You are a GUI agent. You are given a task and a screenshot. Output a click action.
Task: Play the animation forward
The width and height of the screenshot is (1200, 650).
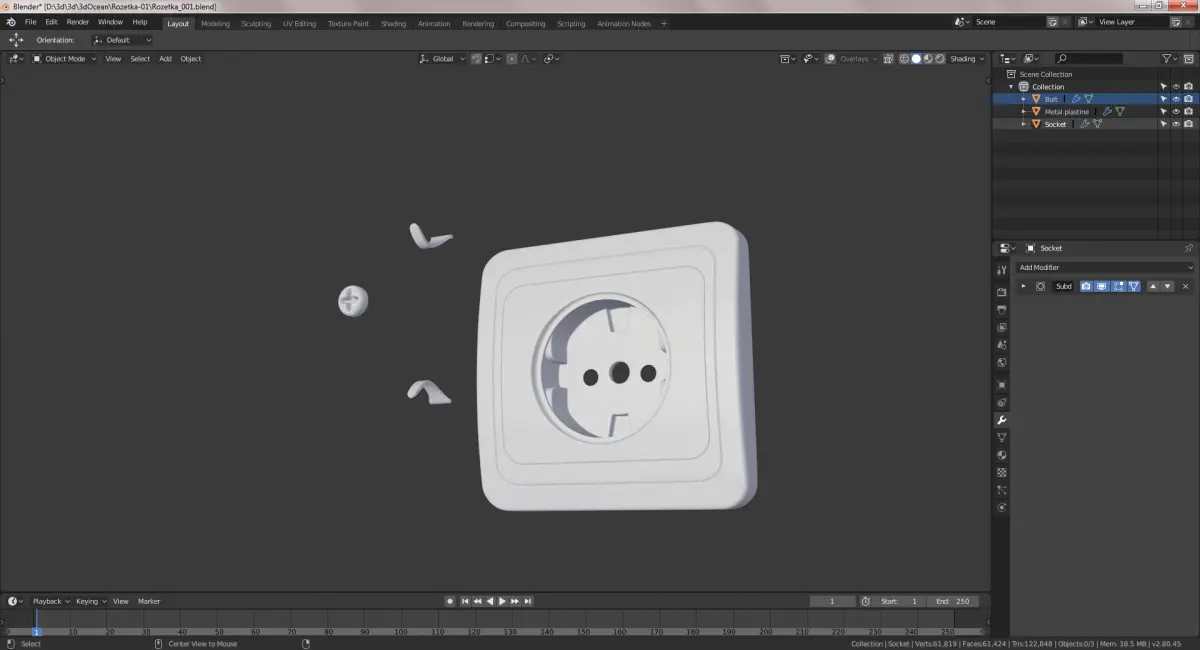pos(502,601)
